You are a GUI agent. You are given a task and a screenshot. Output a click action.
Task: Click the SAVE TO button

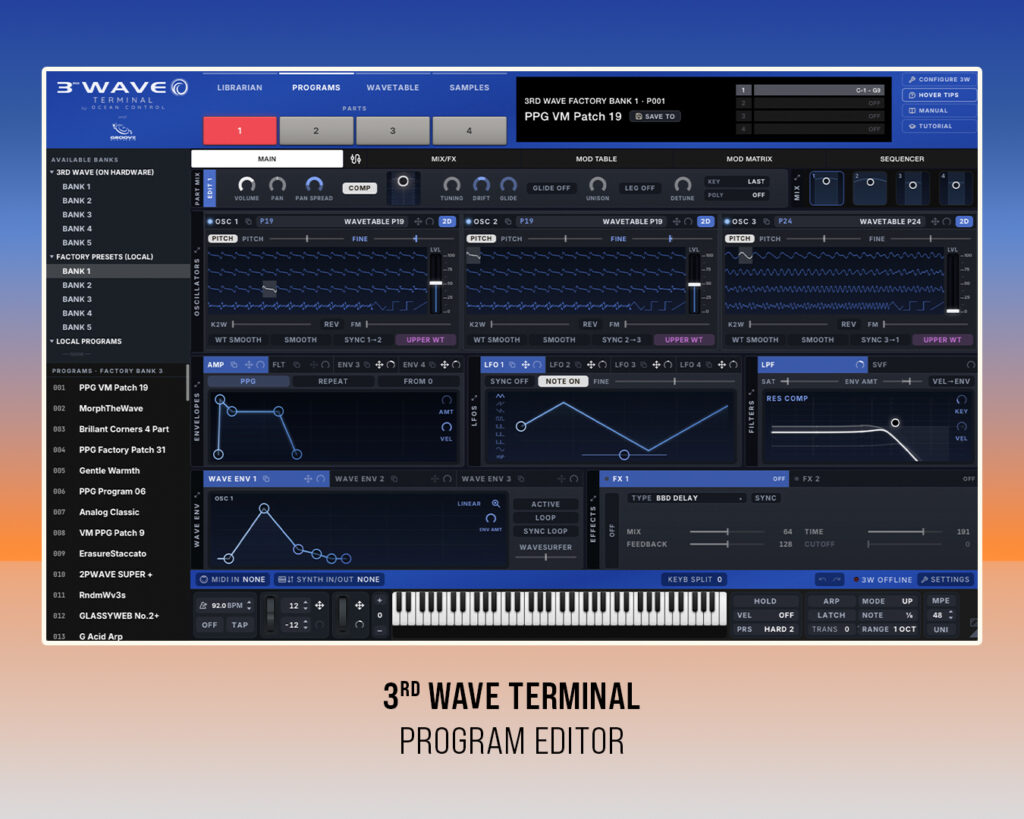pos(655,116)
